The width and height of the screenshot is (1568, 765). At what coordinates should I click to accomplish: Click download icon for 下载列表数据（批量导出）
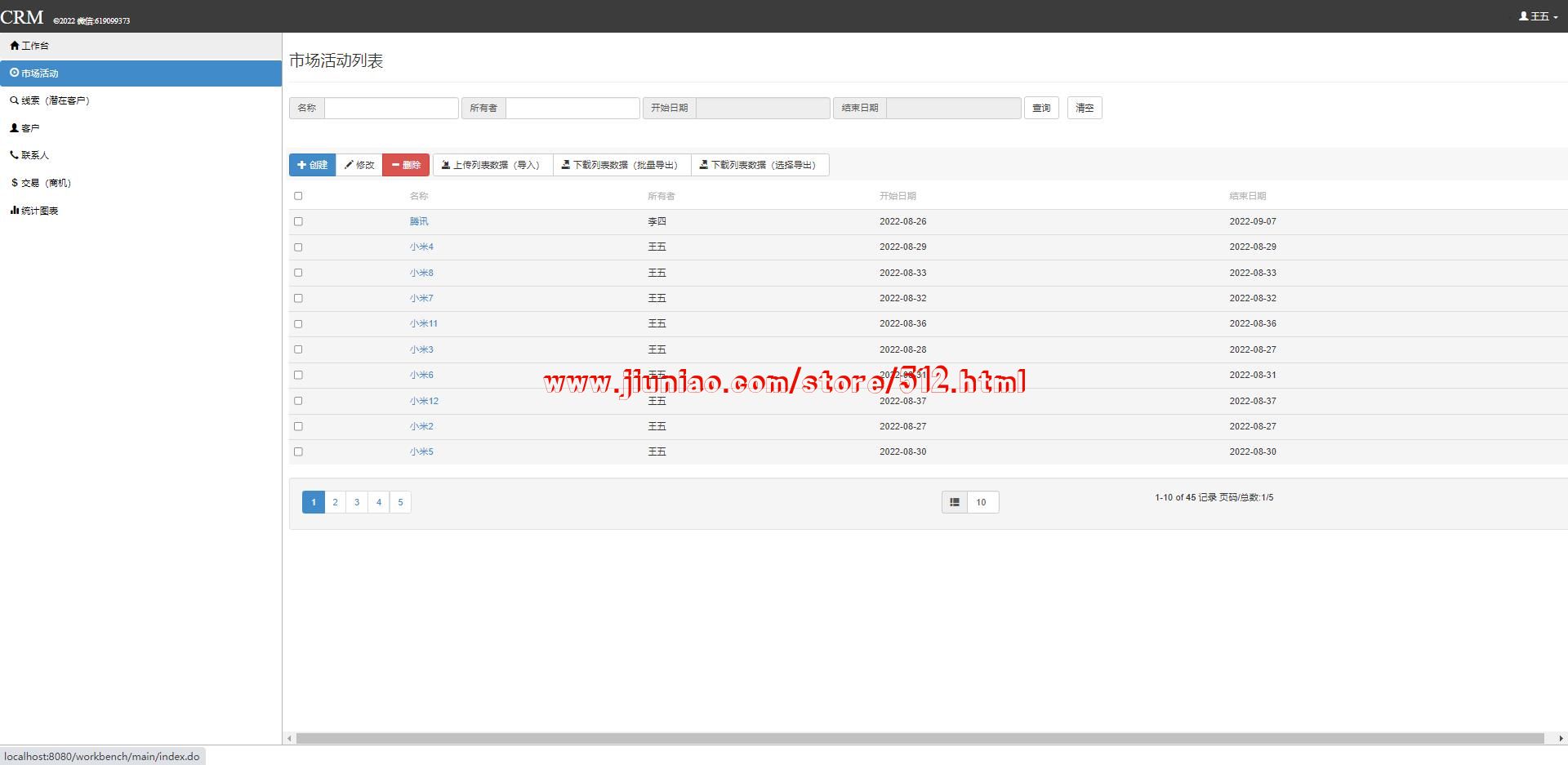[566, 165]
